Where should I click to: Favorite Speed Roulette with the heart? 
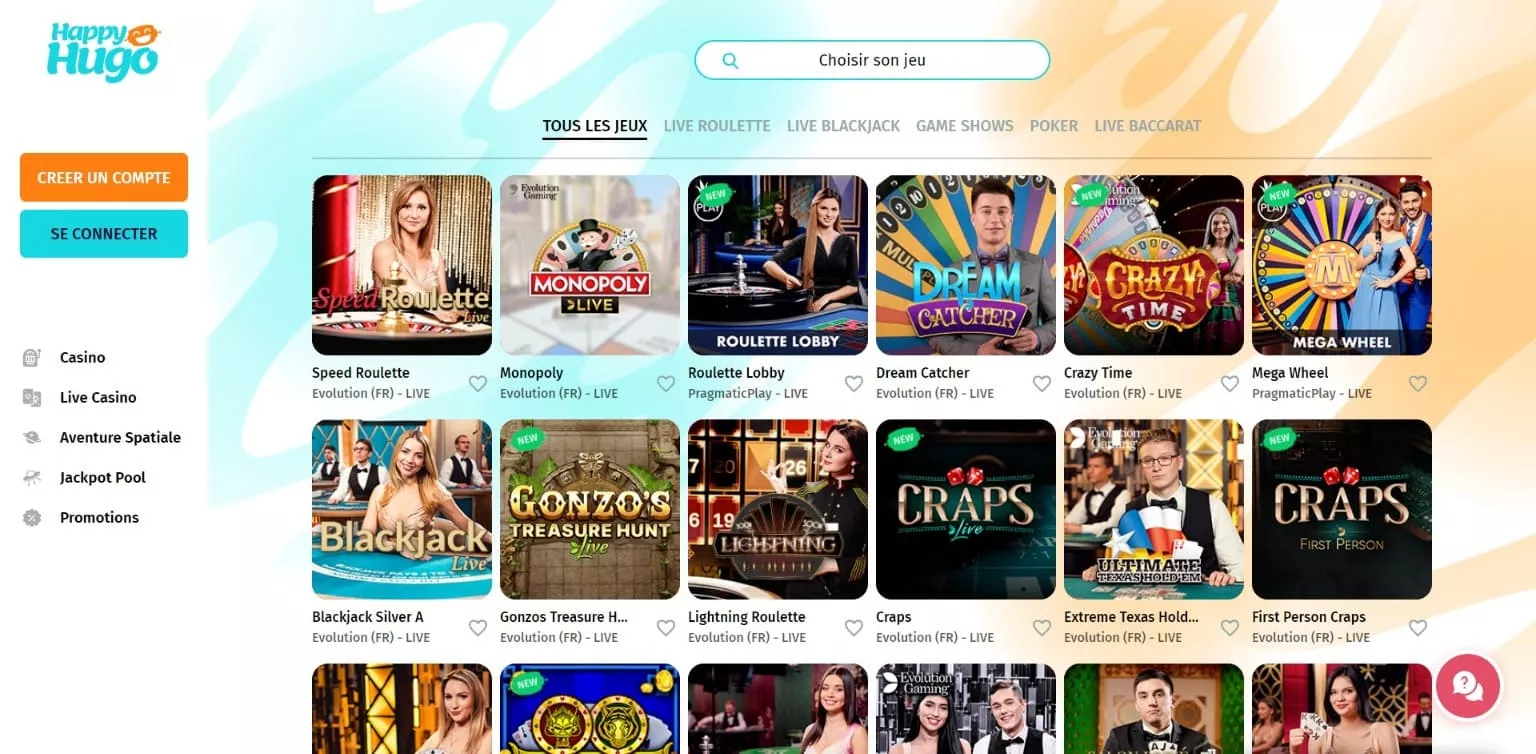(x=478, y=383)
